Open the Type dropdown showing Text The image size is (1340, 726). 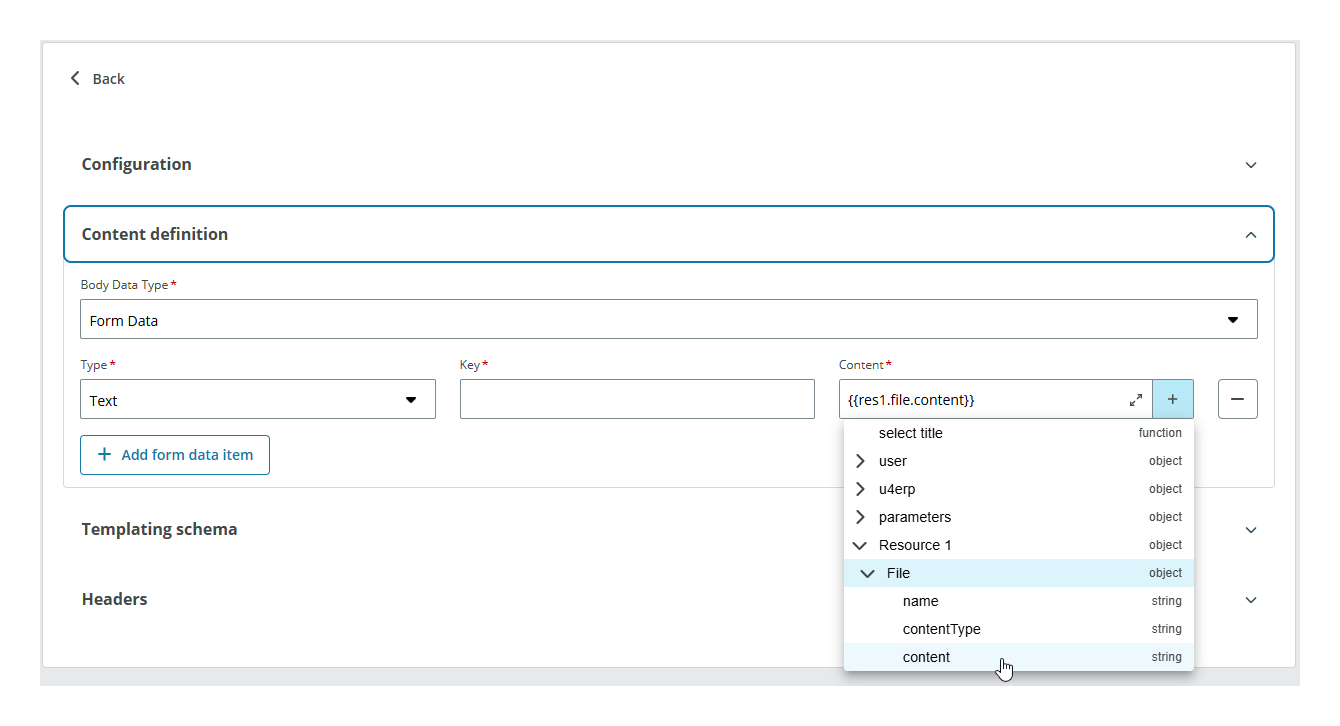pyautogui.click(x=411, y=398)
